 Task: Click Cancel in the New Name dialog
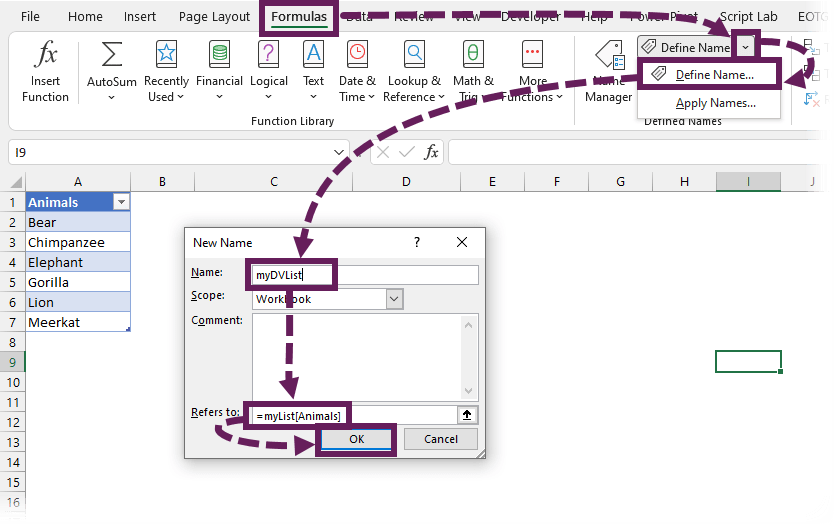click(x=440, y=439)
